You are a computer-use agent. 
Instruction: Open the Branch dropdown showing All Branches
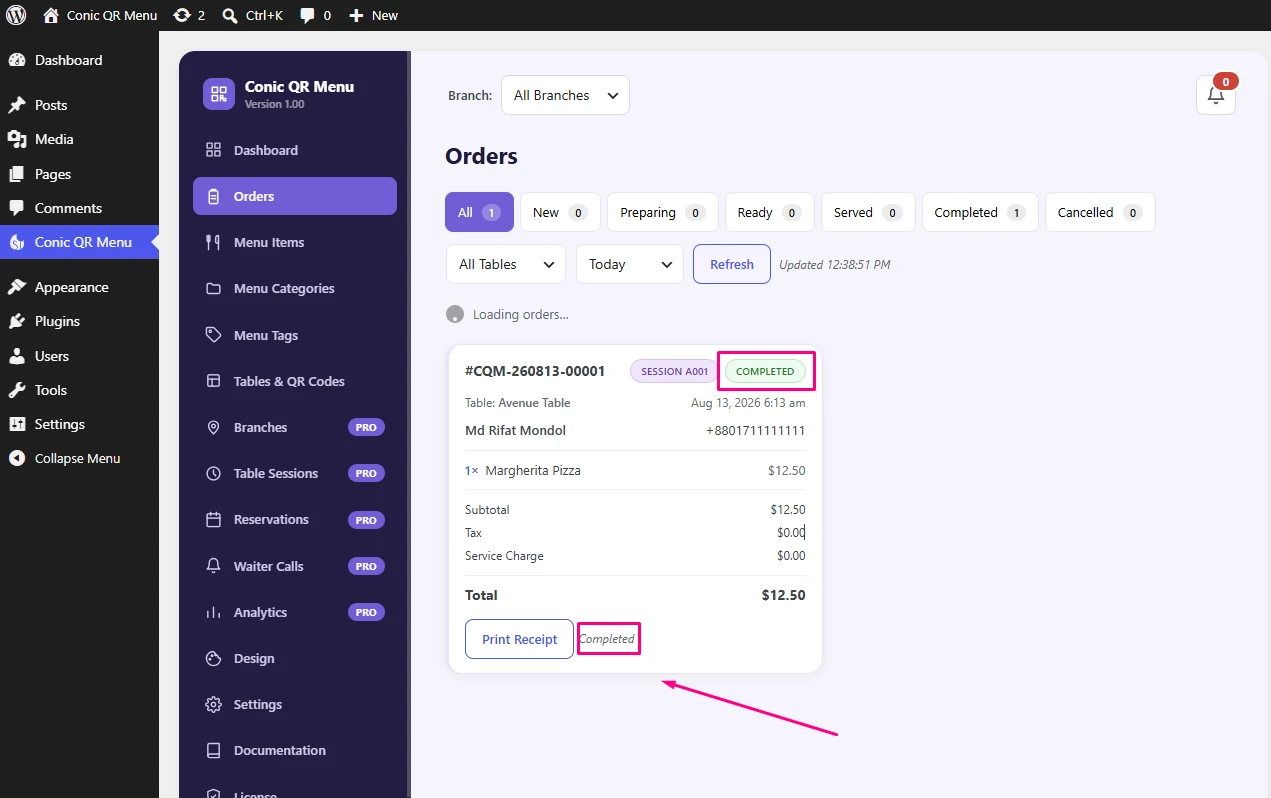pyautogui.click(x=565, y=95)
